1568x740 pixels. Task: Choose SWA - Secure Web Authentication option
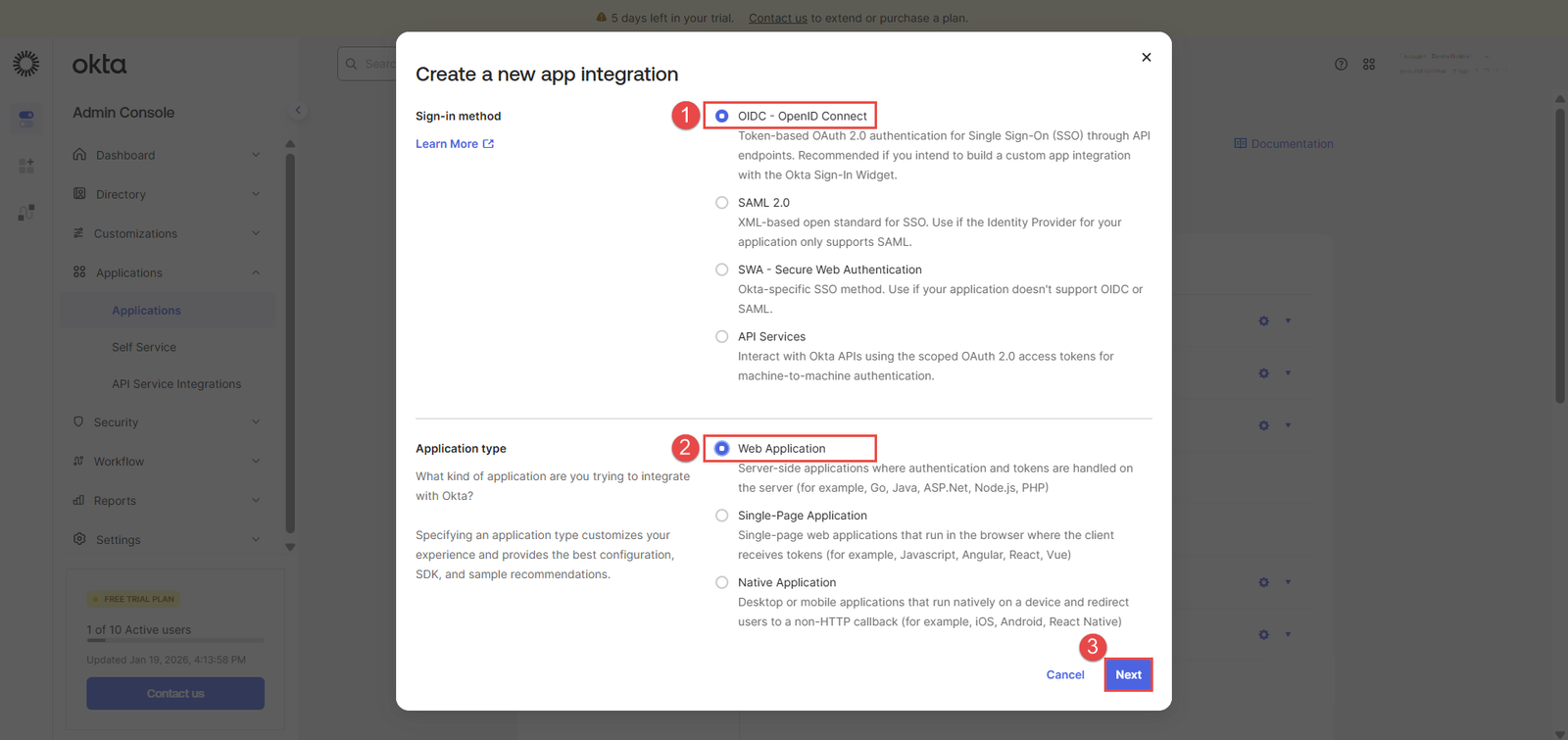point(722,270)
